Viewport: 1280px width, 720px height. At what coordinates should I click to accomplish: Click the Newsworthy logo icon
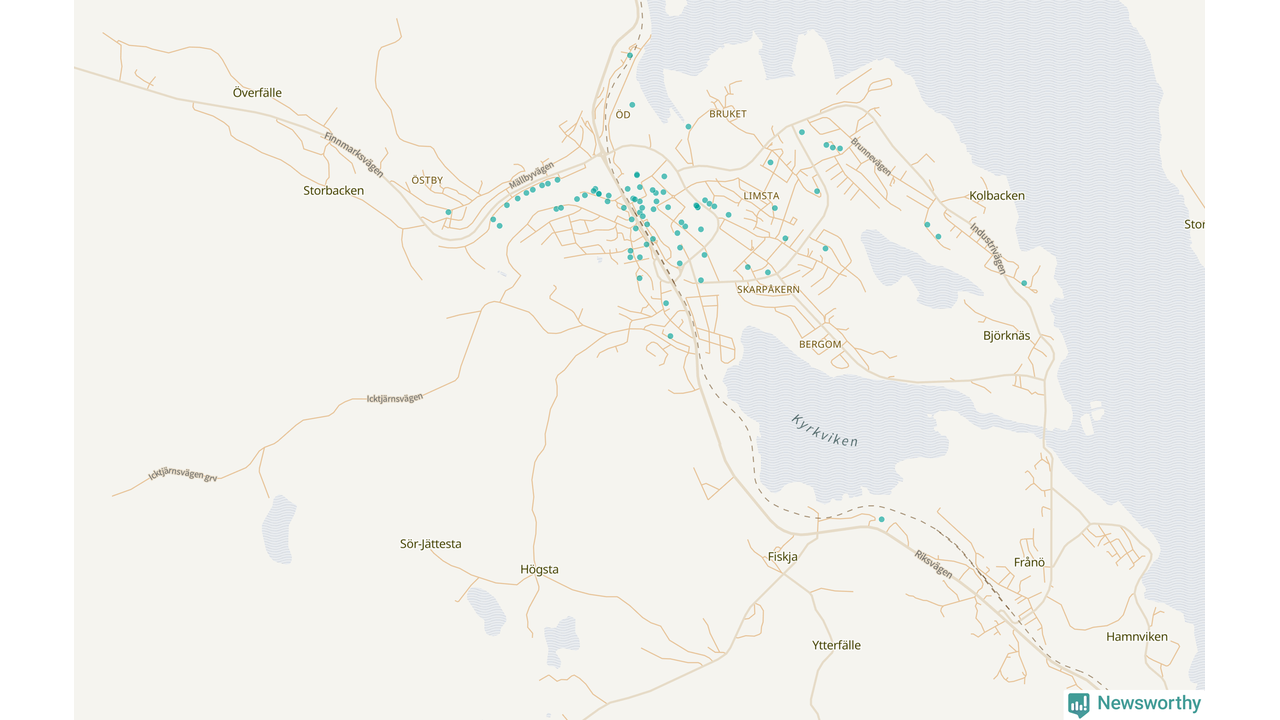coord(1078,704)
